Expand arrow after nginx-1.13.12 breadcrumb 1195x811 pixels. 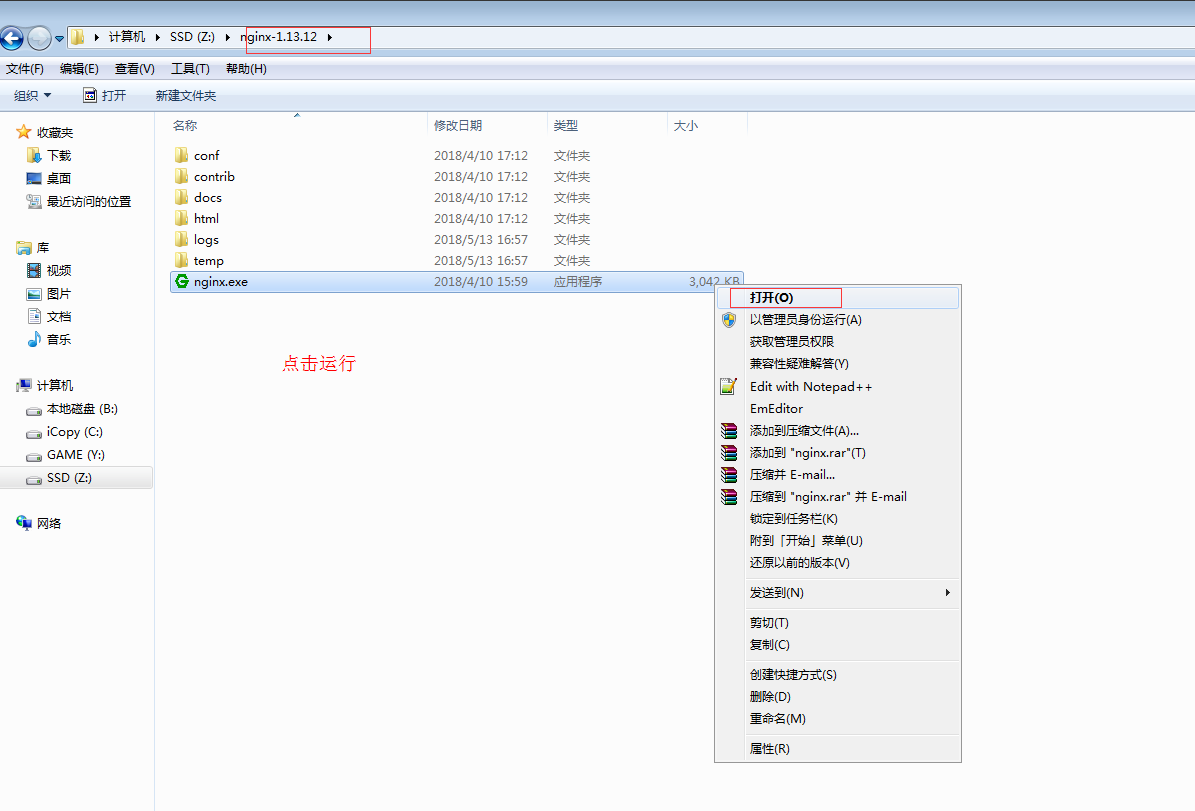pos(330,37)
